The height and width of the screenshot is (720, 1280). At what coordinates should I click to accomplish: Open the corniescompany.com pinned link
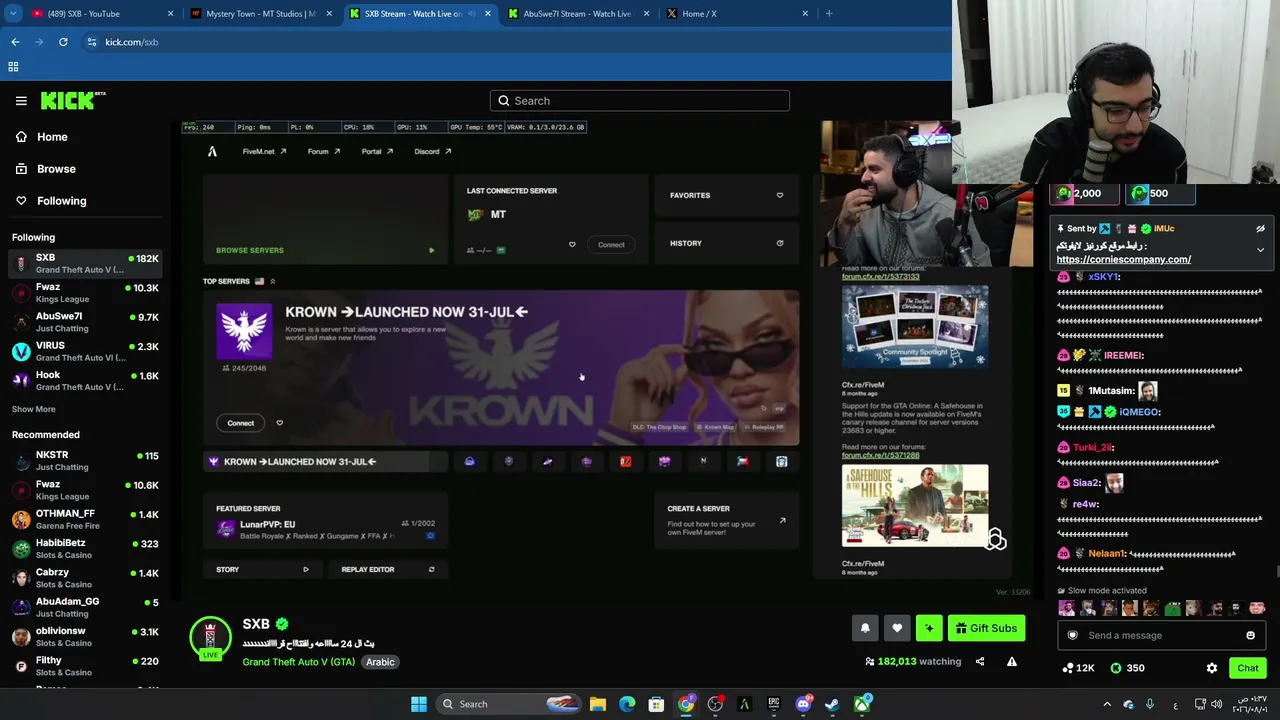[1123, 259]
